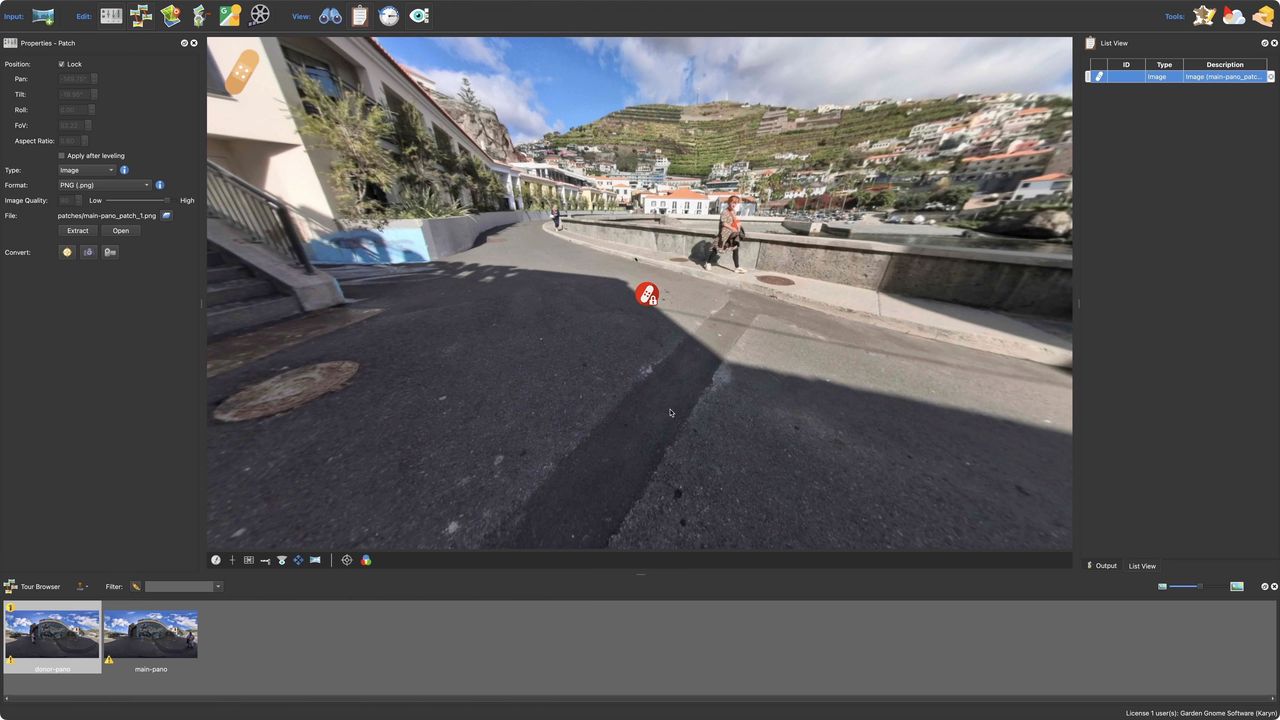Enable Apply after leveling
Image resolution: width=1280 pixels, height=720 pixels.
click(62, 155)
